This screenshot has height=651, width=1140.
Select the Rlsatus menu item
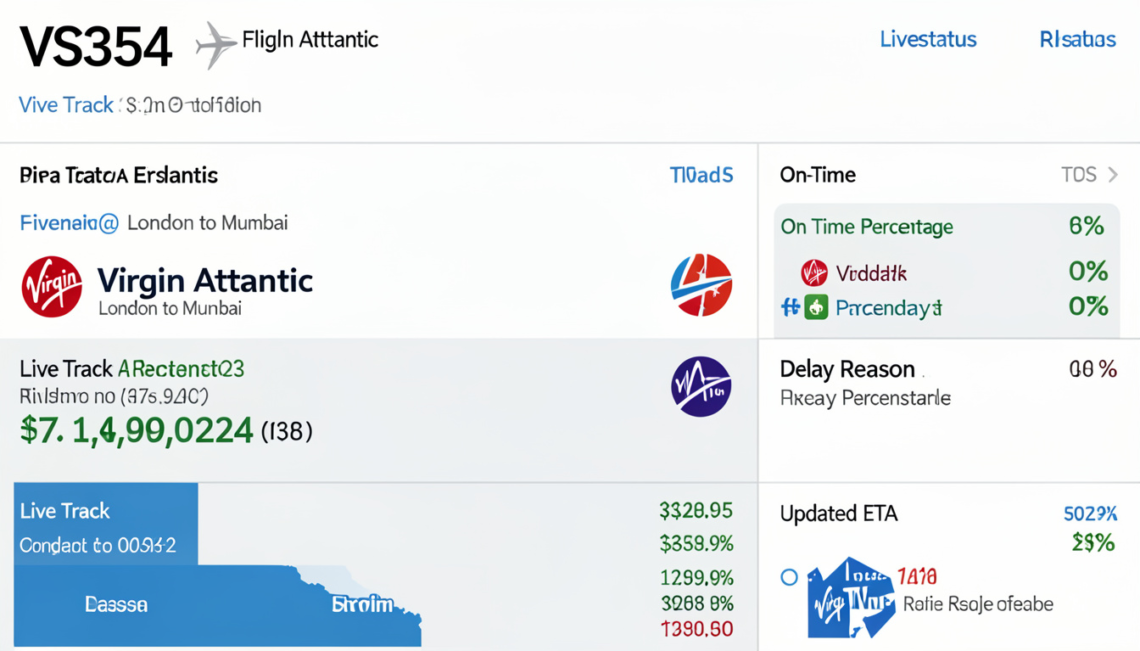click(1076, 39)
